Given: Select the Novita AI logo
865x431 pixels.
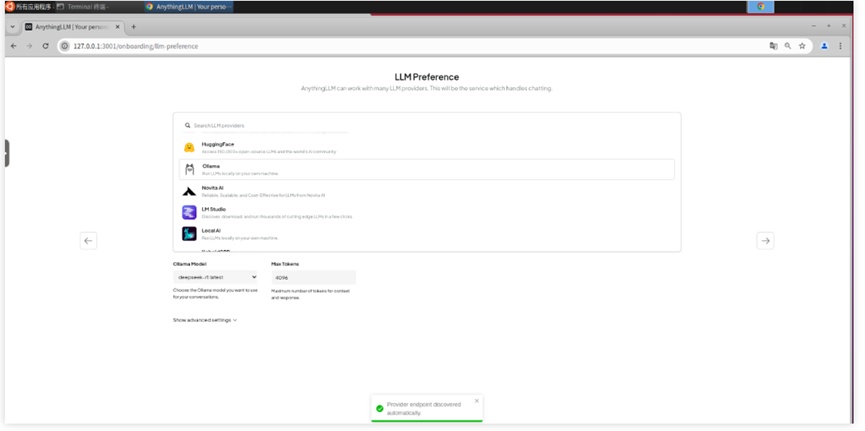Looking at the screenshot, I should coord(189,191).
